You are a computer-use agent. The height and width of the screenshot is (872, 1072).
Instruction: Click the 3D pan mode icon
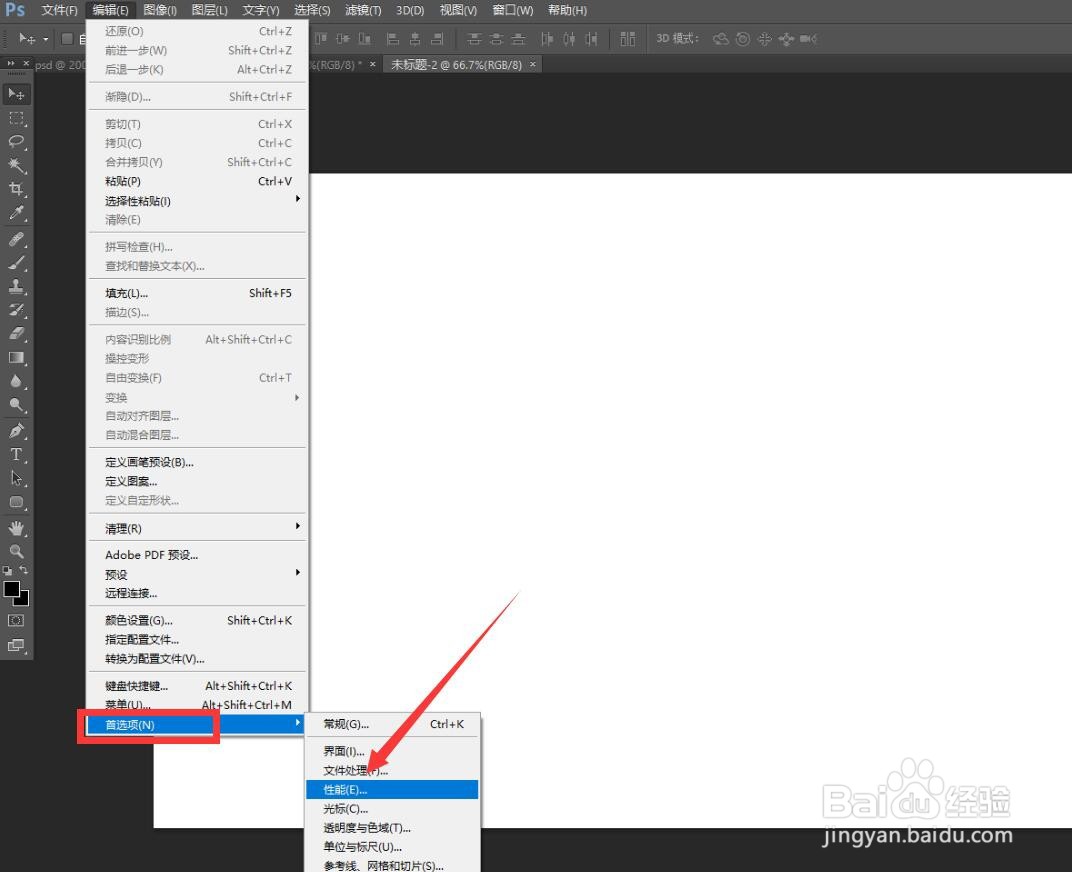pos(764,39)
